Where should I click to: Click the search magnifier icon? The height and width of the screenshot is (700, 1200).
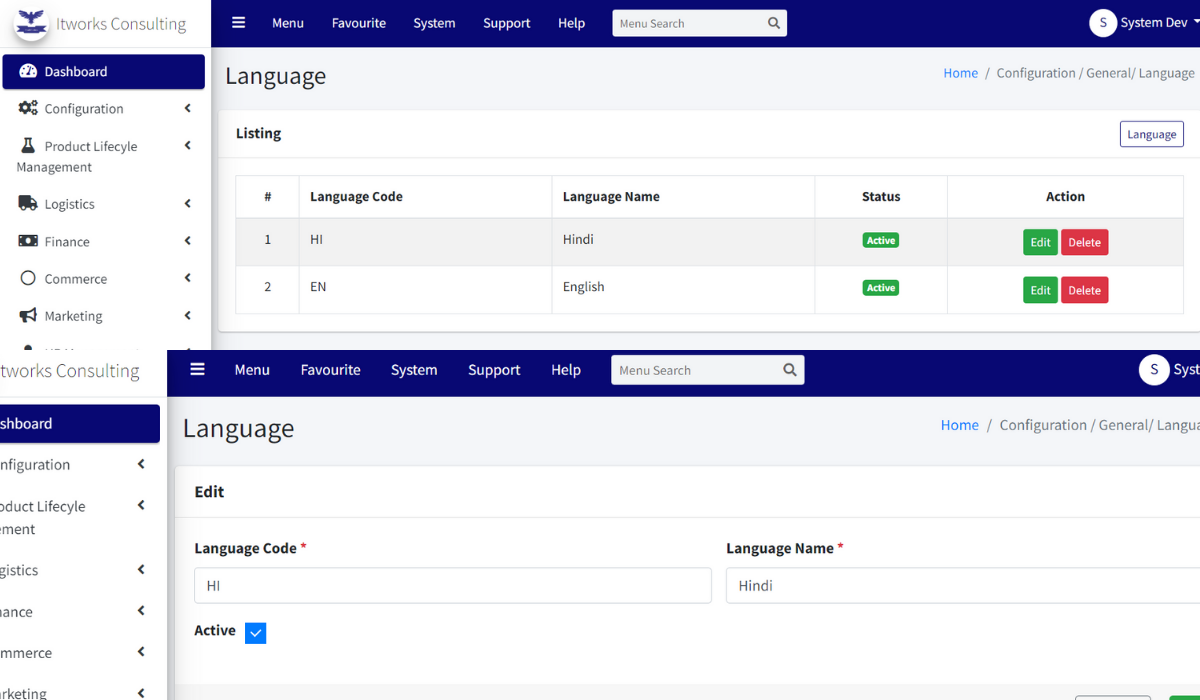tap(773, 22)
